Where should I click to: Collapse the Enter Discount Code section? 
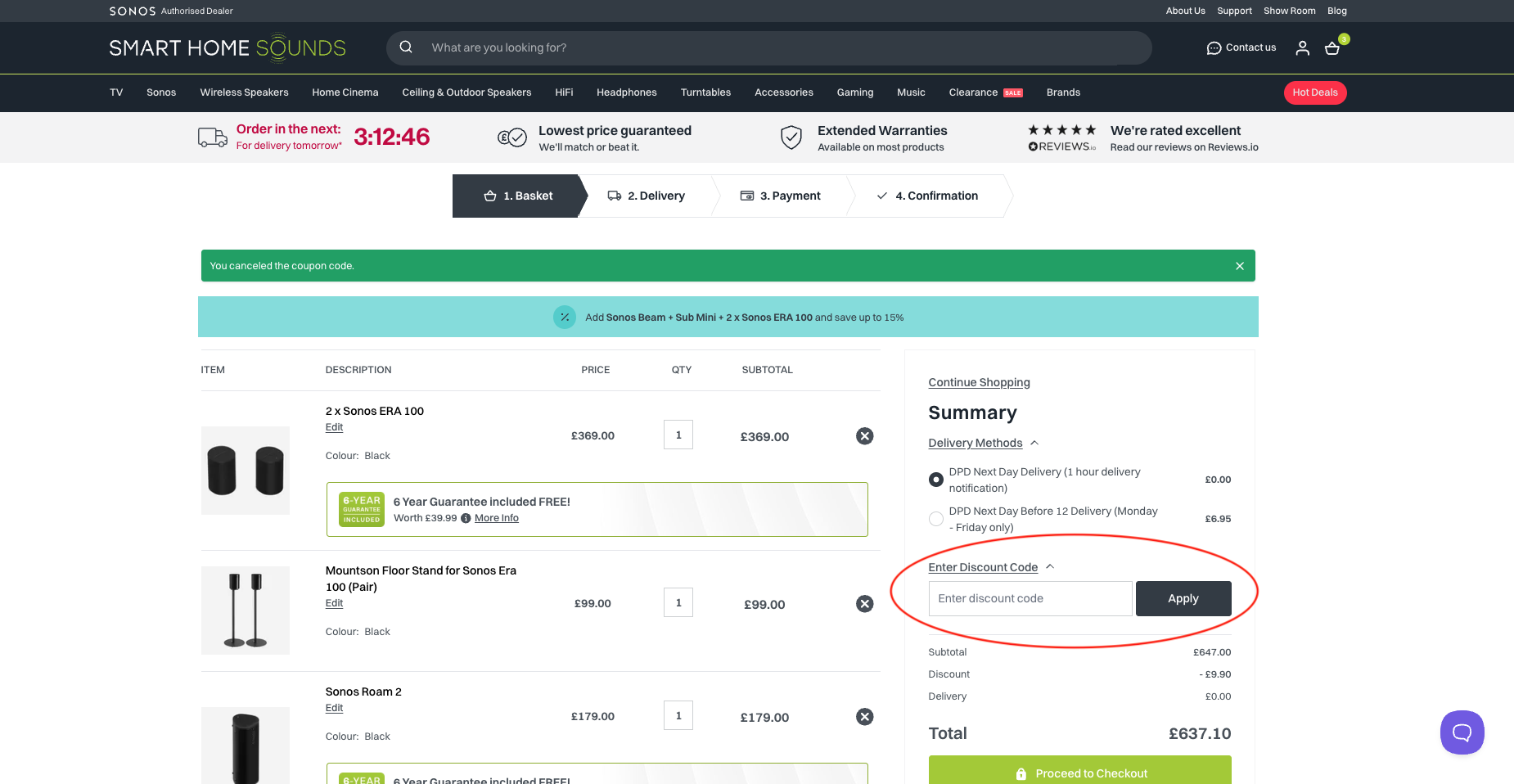coord(992,567)
